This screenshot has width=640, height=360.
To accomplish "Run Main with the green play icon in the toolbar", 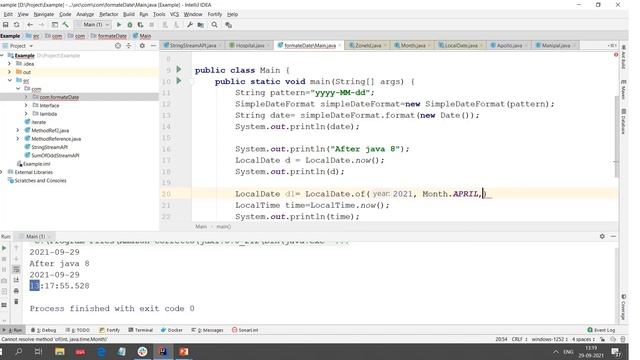I will click(x=119, y=25).
